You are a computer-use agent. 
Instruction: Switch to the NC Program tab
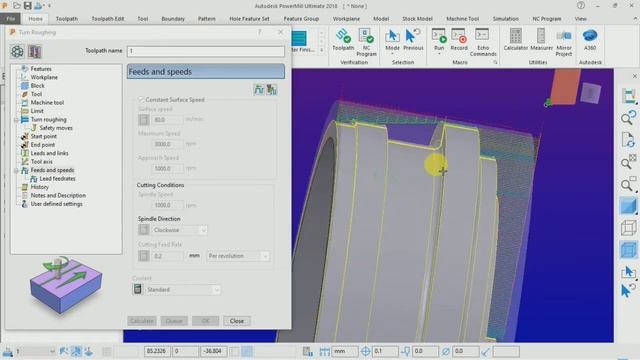click(547, 19)
